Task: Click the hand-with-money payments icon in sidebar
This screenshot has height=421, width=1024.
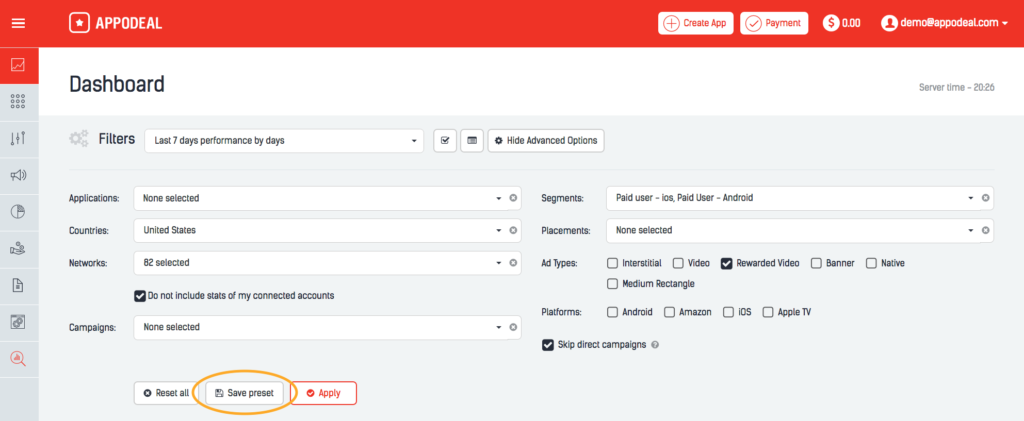Action: [x=18, y=248]
